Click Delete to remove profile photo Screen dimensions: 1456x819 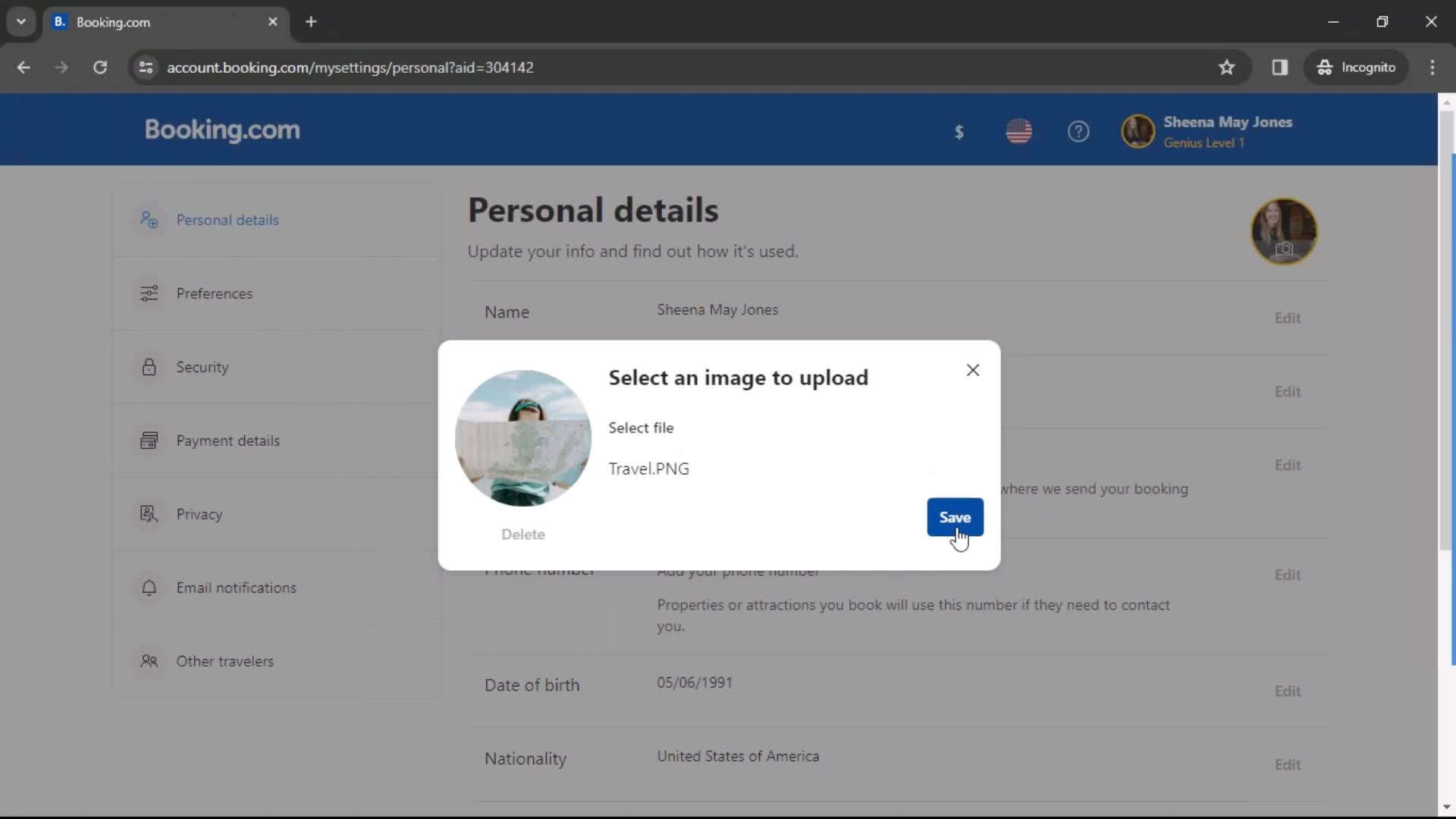coord(523,533)
